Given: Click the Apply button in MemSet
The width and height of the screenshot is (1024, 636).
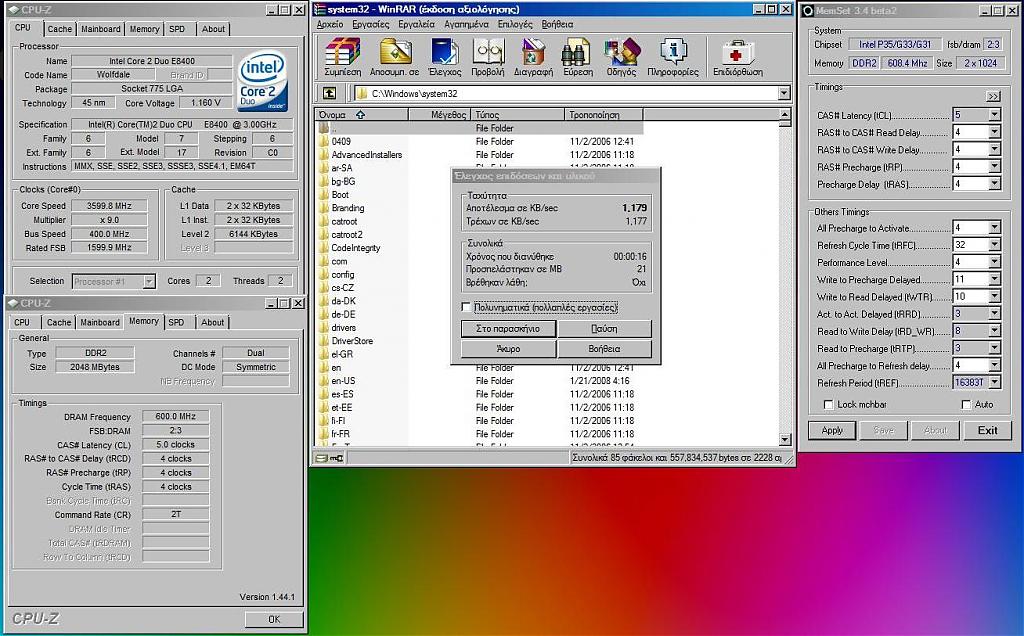Looking at the screenshot, I should pyautogui.click(x=831, y=430).
